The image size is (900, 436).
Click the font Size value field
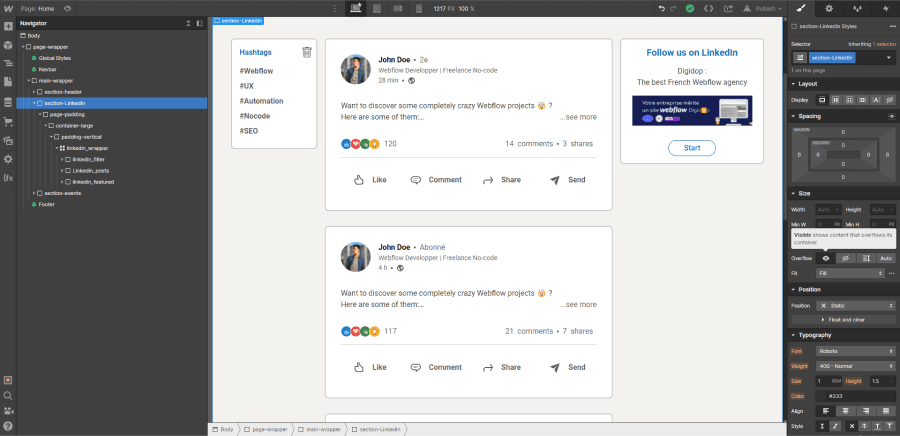(x=823, y=381)
